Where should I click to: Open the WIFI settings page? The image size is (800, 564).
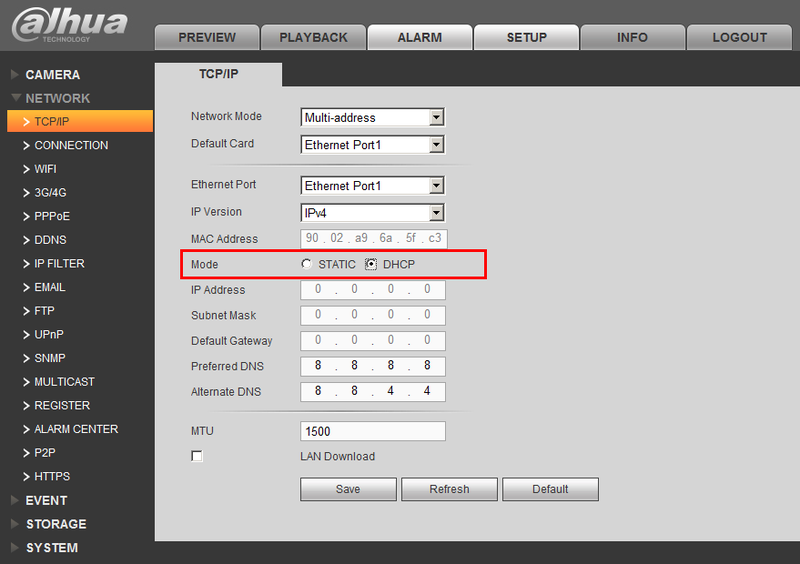tap(45, 169)
